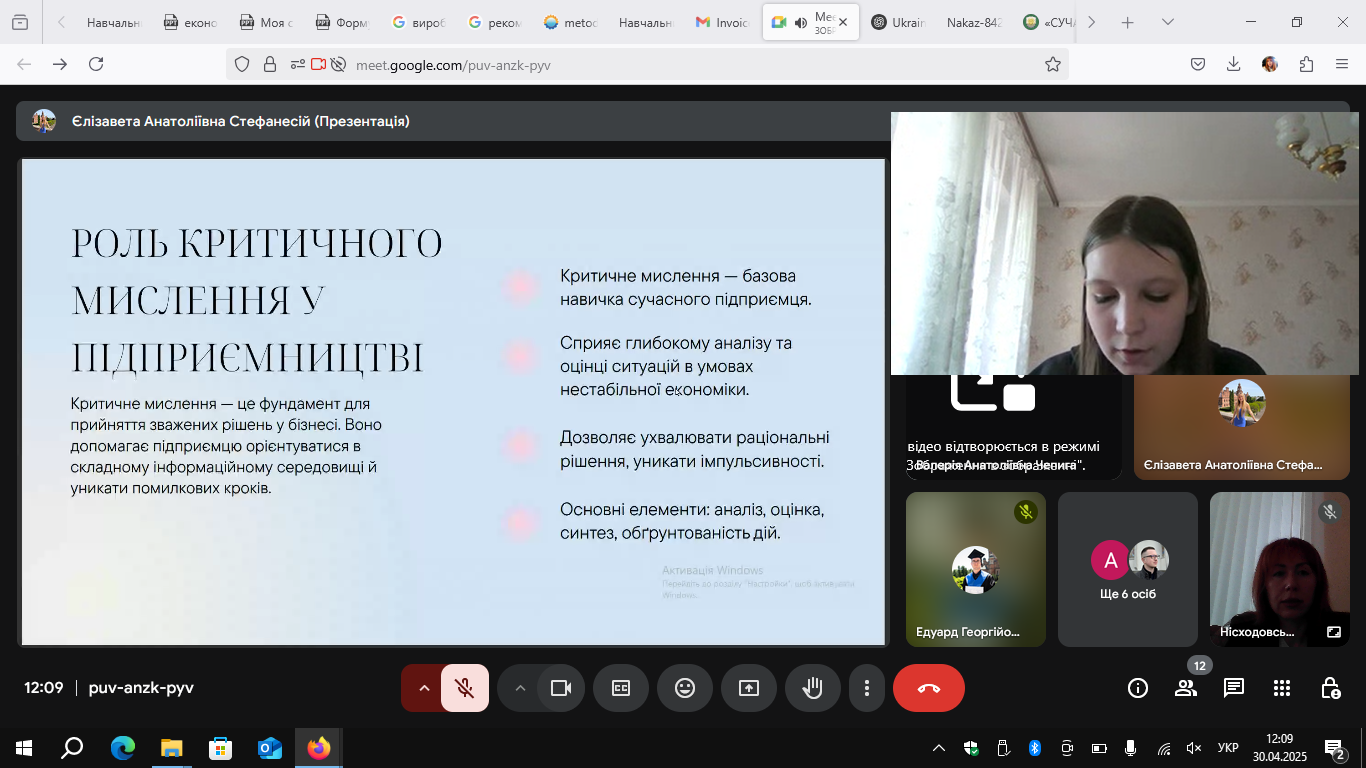
Task: Turn on closed captions
Action: pos(620,688)
